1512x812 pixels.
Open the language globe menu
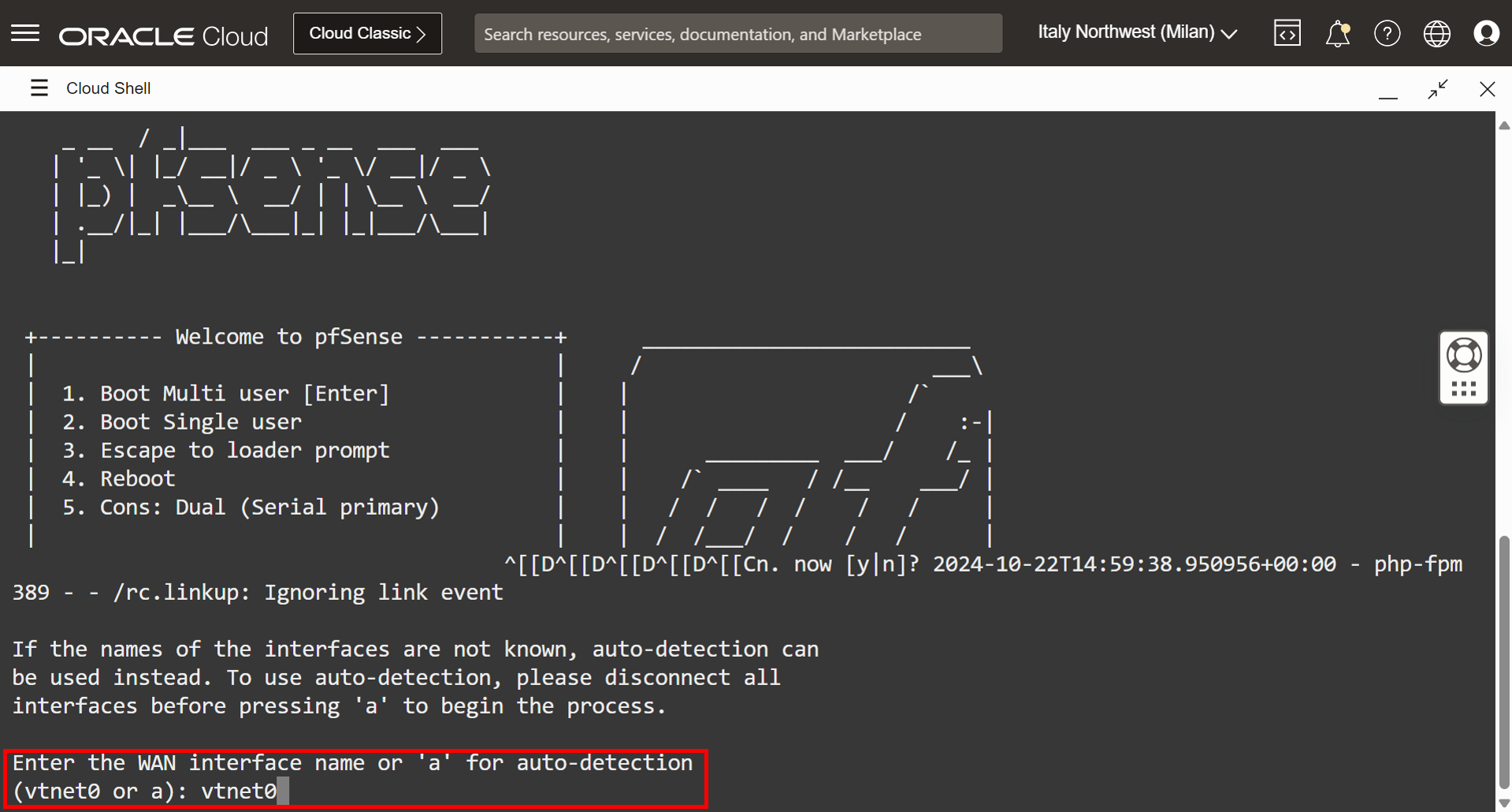[x=1436, y=34]
